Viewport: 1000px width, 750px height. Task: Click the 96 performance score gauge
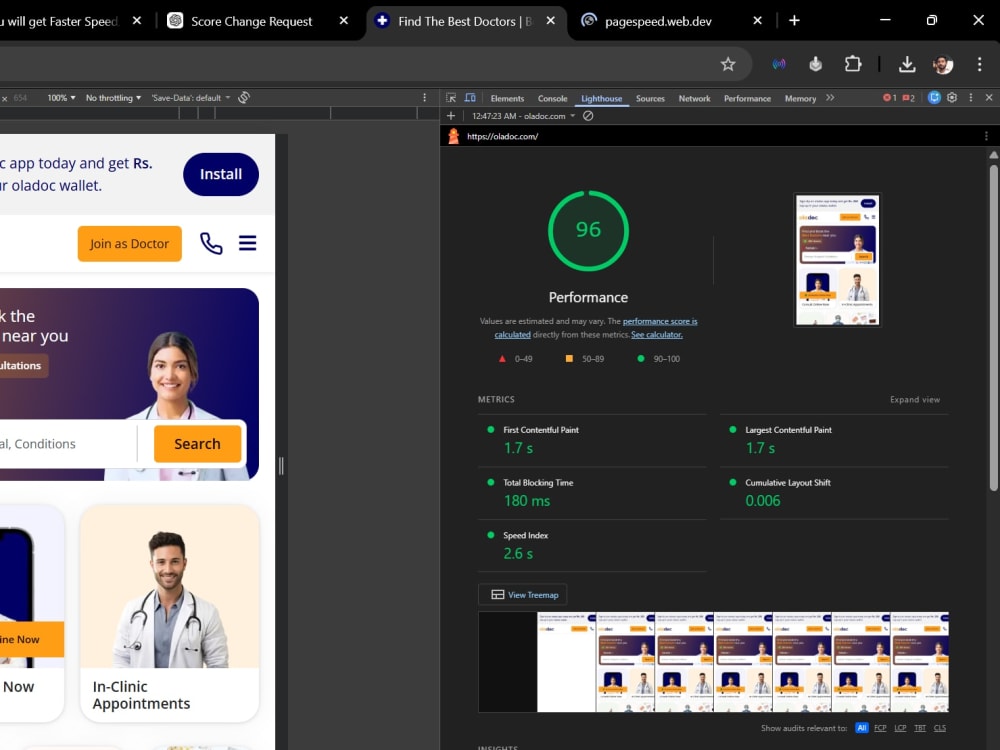tap(588, 230)
